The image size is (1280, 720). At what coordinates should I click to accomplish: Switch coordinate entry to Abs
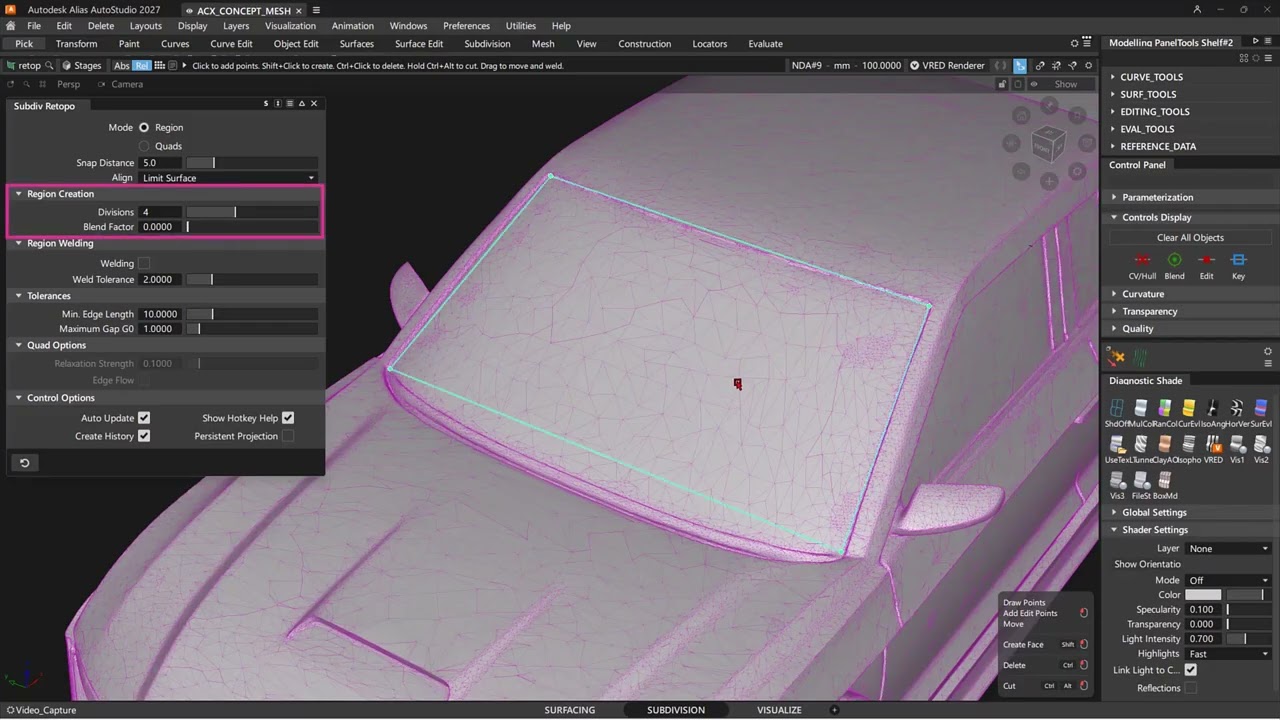coord(121,65)
